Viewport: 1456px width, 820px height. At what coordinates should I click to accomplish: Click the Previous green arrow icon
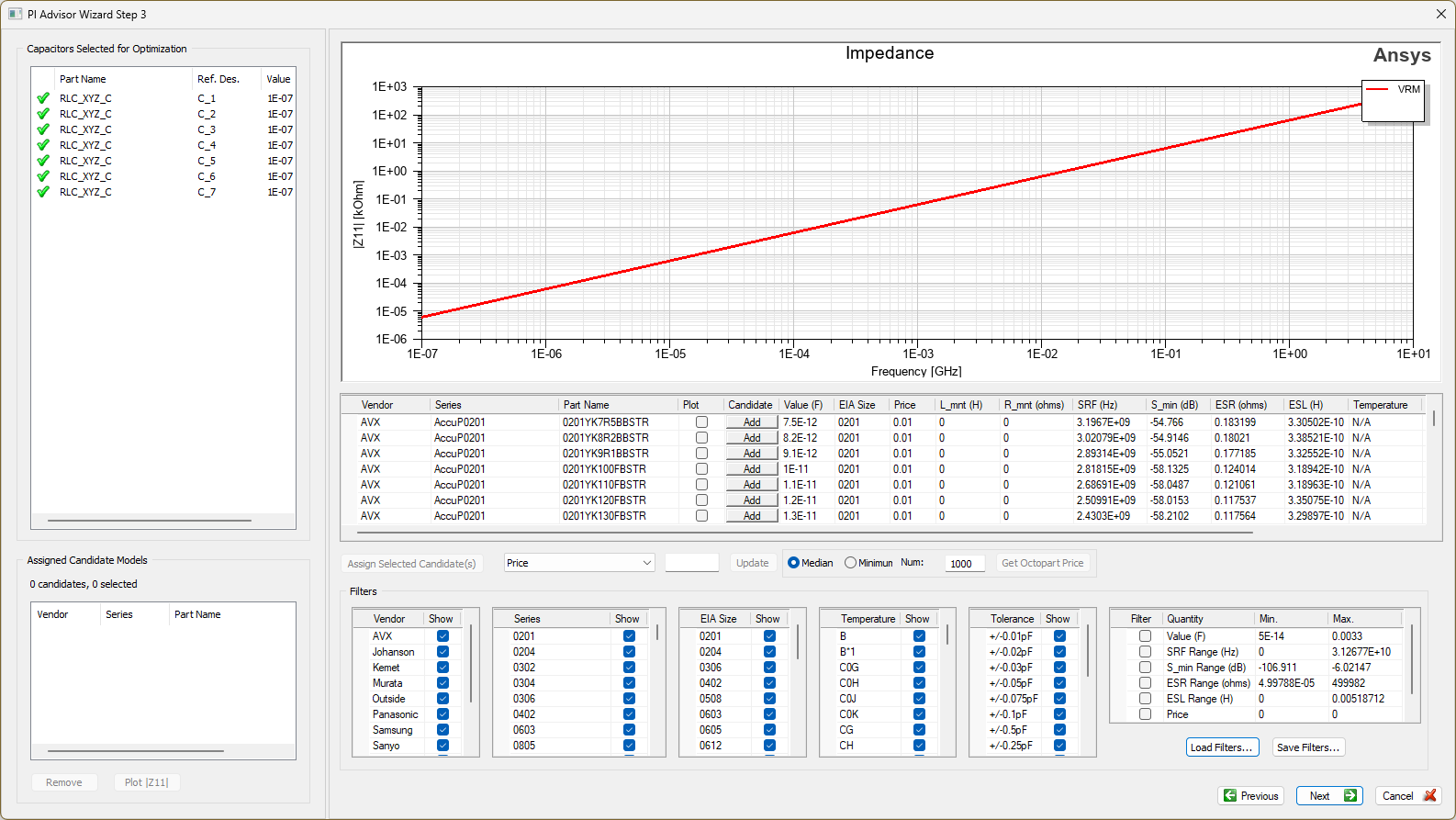point(1230,796)
